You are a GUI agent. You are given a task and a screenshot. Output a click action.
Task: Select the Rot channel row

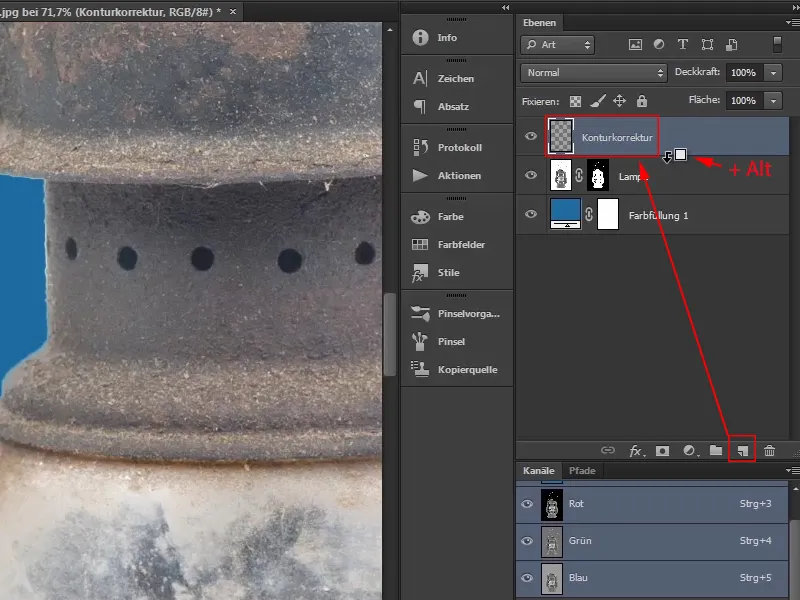click(x=652, y=504)
